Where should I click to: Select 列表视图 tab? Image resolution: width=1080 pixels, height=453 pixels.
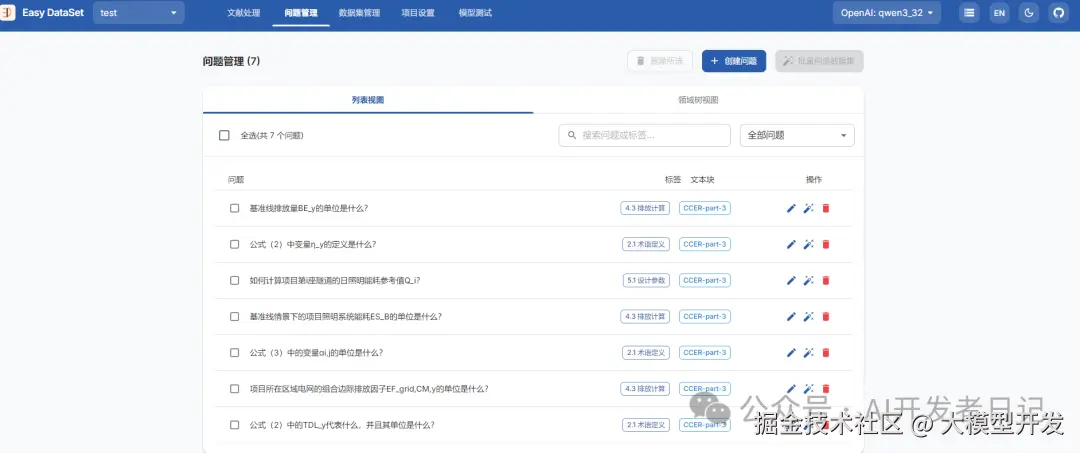pyautogui.click(x=368, y=100)
